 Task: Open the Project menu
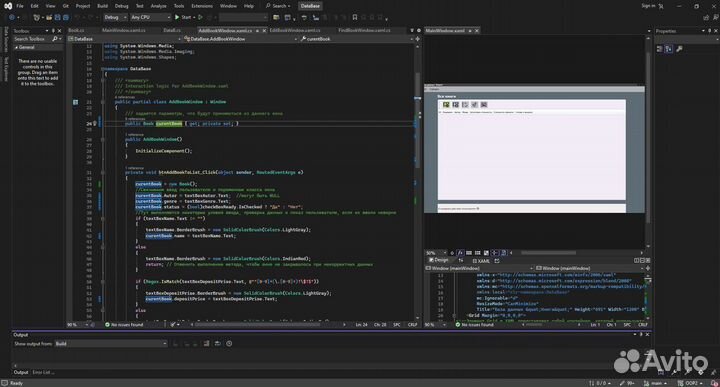[83, 6]
